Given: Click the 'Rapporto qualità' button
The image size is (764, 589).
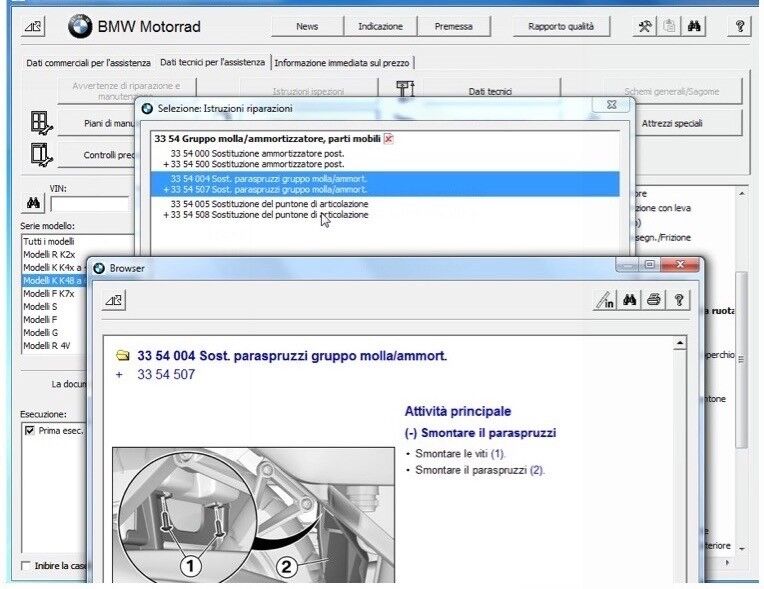Looking at the screenshot, I should click(x=560, y=27).
